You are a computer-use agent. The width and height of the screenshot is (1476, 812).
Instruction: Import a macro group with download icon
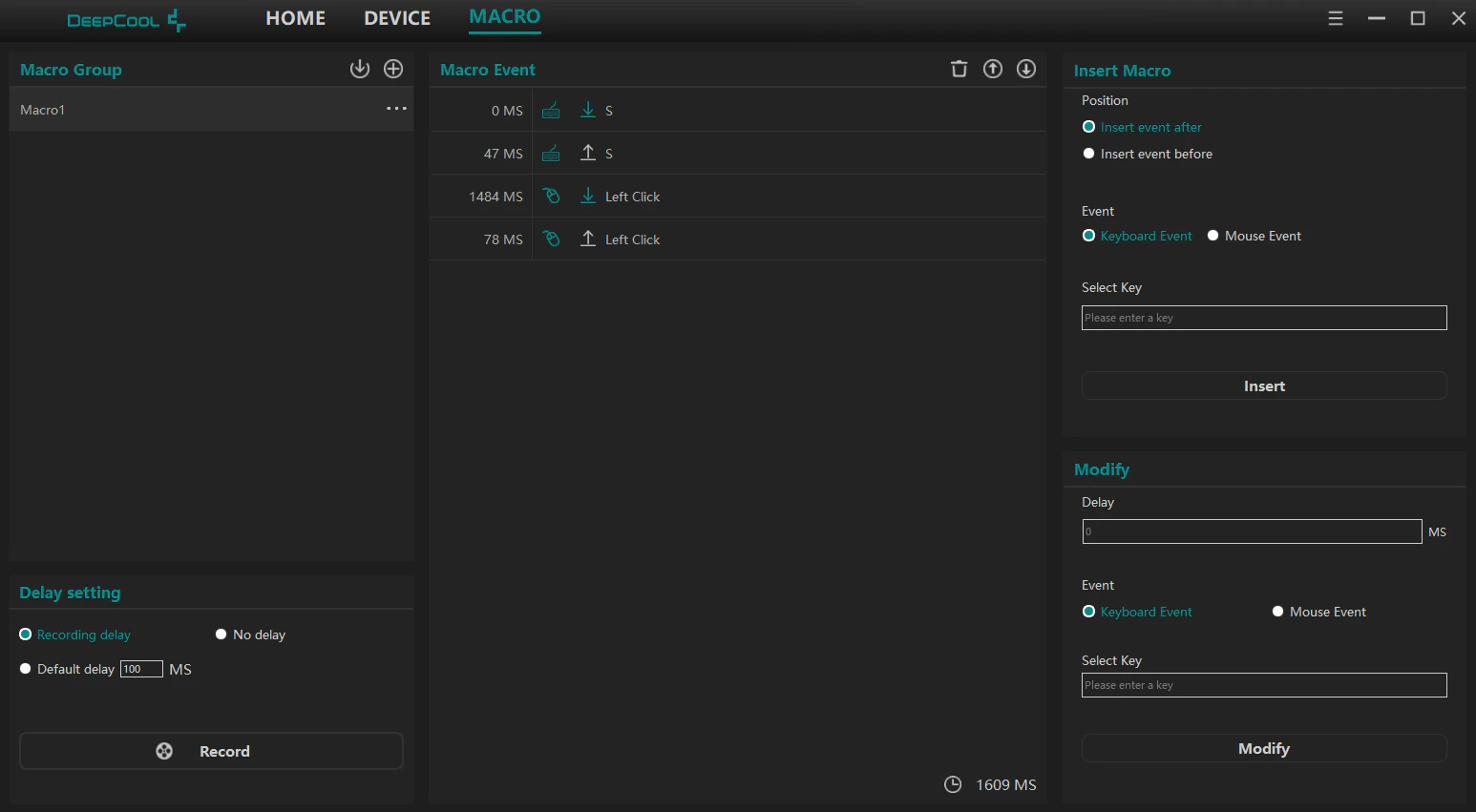click(359, 69)
